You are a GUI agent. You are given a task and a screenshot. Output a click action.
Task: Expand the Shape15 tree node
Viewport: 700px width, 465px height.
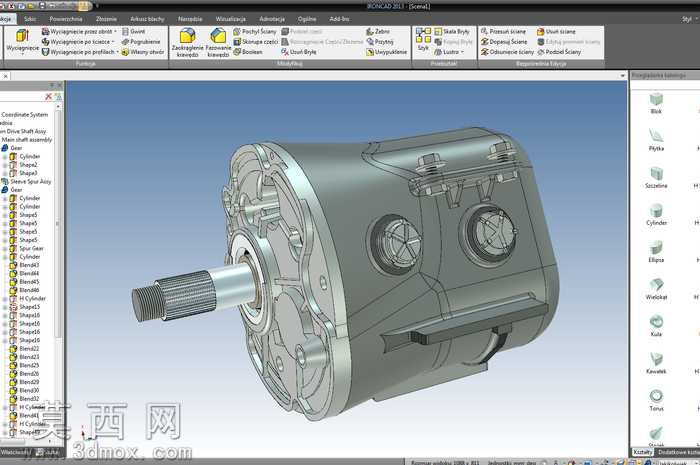coord(5,307)
